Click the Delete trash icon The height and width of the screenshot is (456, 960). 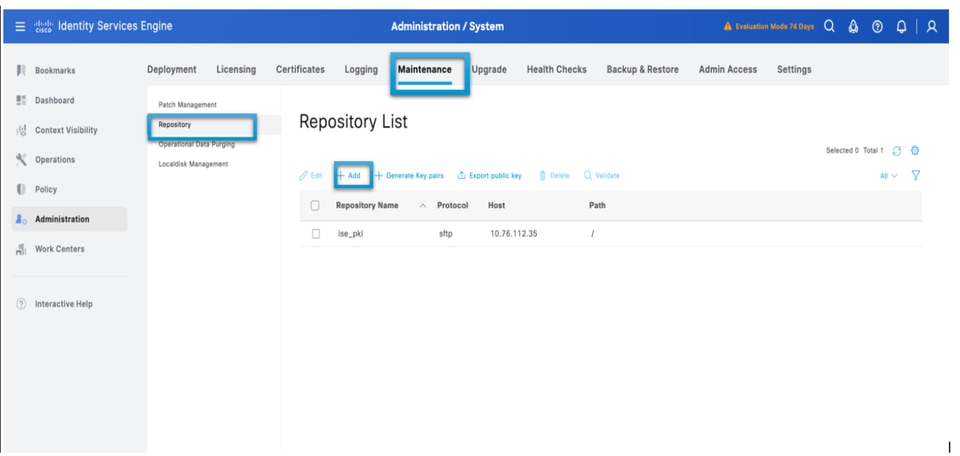[542, 176]
